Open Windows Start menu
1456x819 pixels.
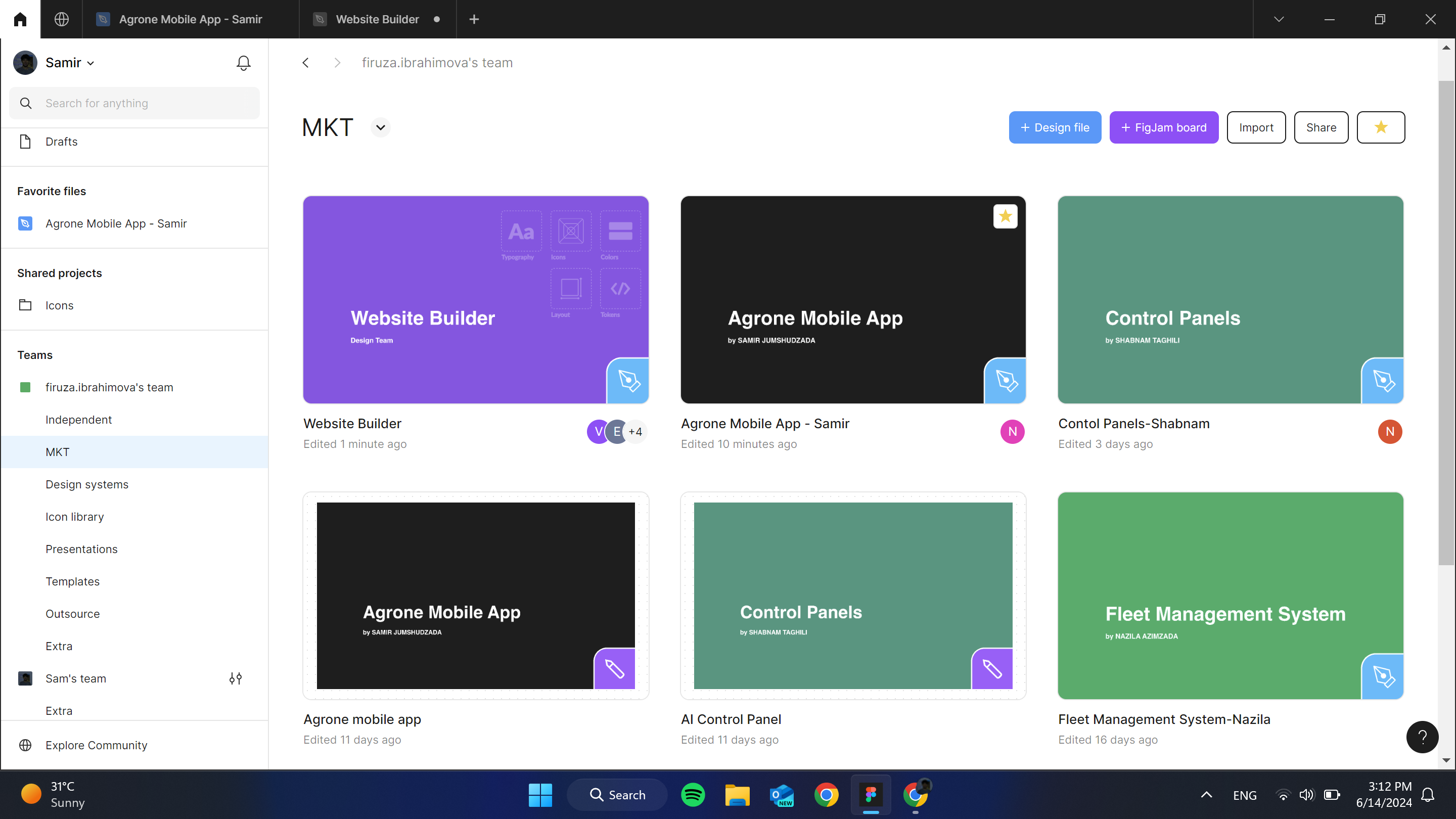pos(540,795)
